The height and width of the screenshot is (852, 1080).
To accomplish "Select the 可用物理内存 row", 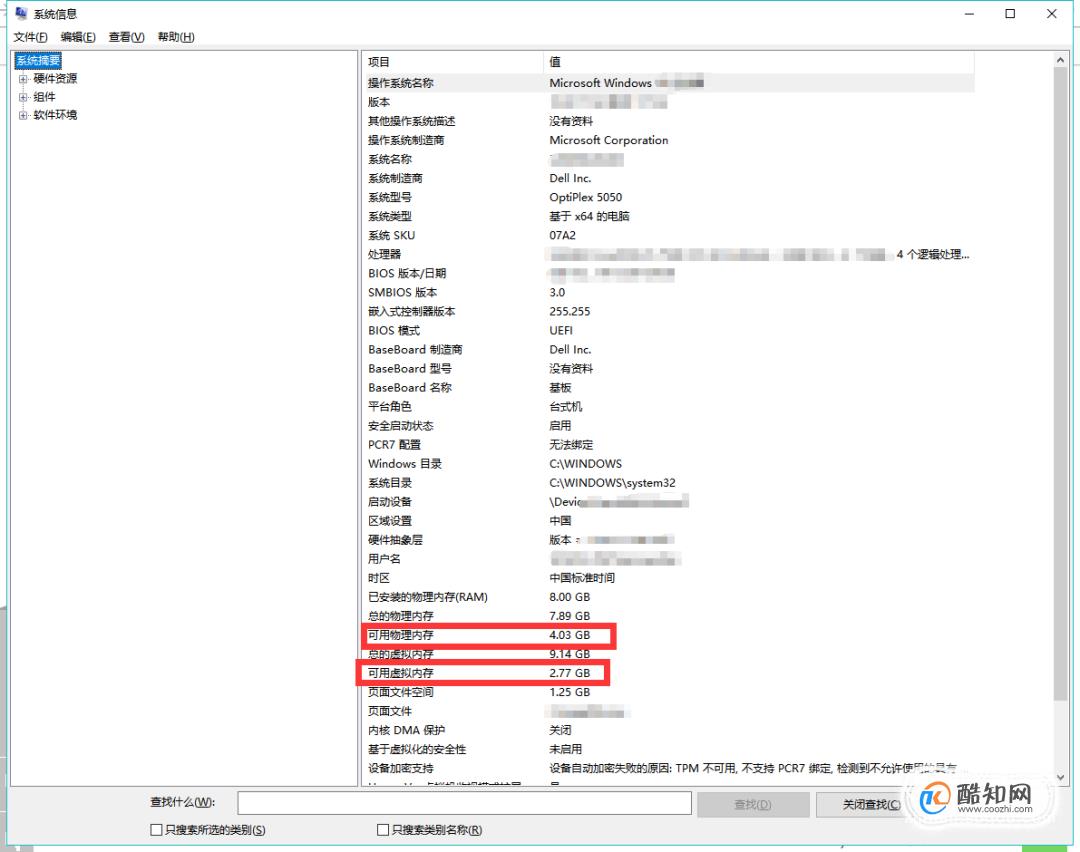I will pyautogui.click(x=668, y=635).
